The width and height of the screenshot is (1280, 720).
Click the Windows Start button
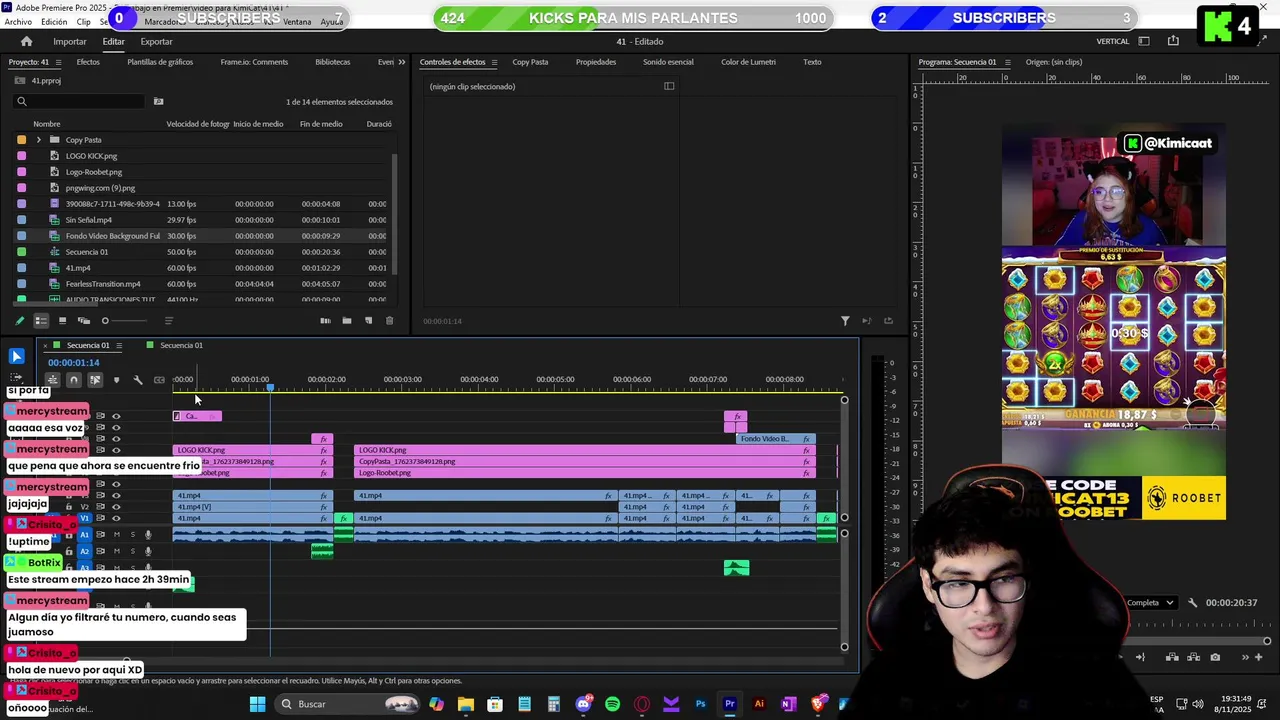tap(257, 704)
